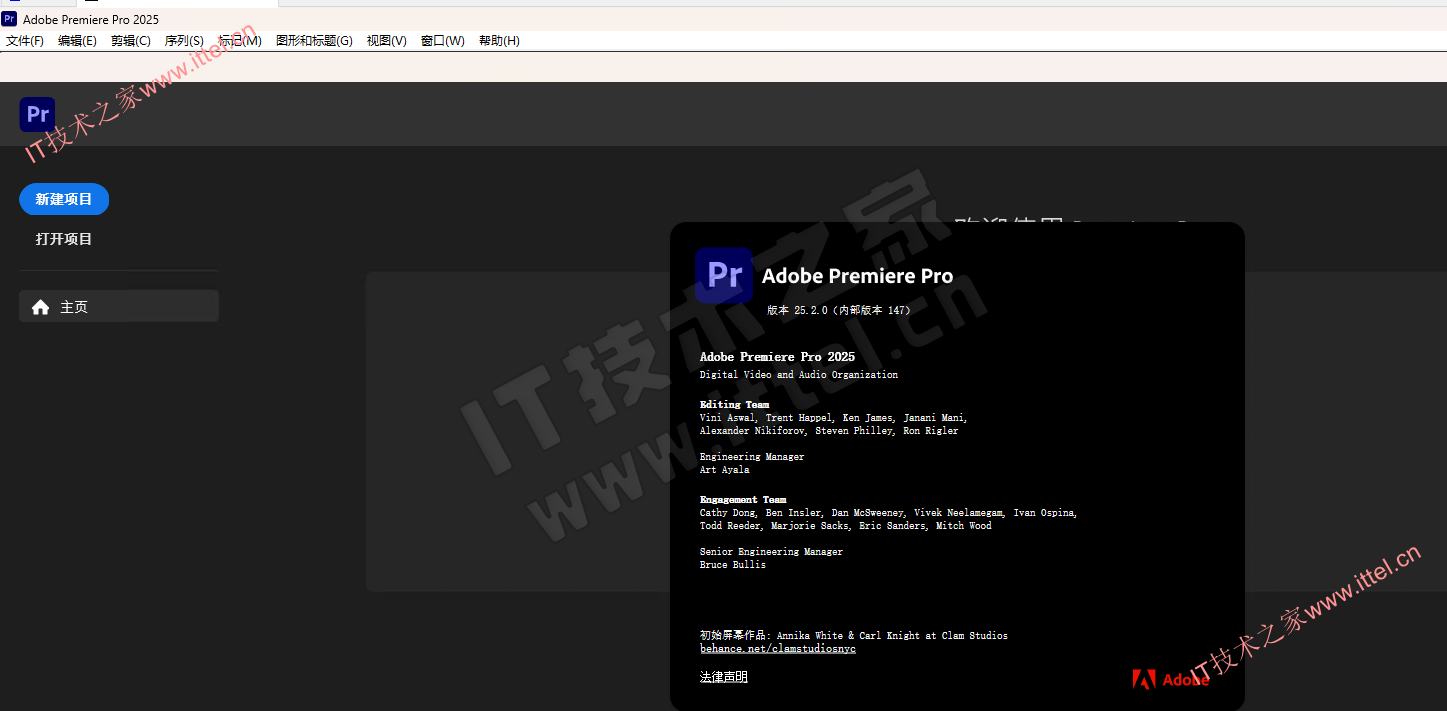The height and width of the screenshot is (711, 1447).
Task: Open the 剪辑(C) menu
Action: click(130, 41)
